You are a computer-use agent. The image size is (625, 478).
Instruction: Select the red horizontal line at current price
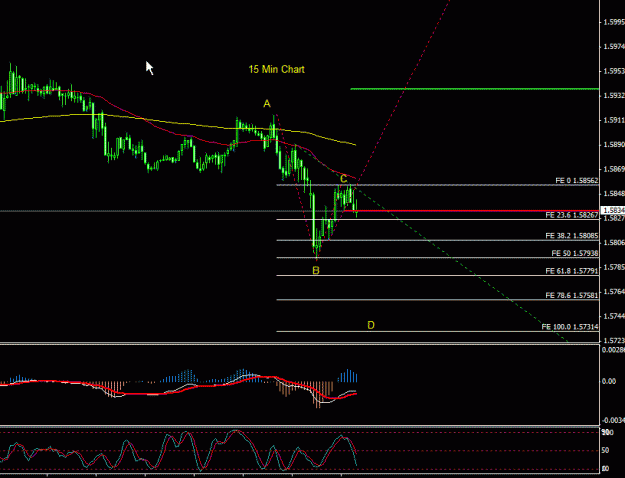[x=471, y=211]
